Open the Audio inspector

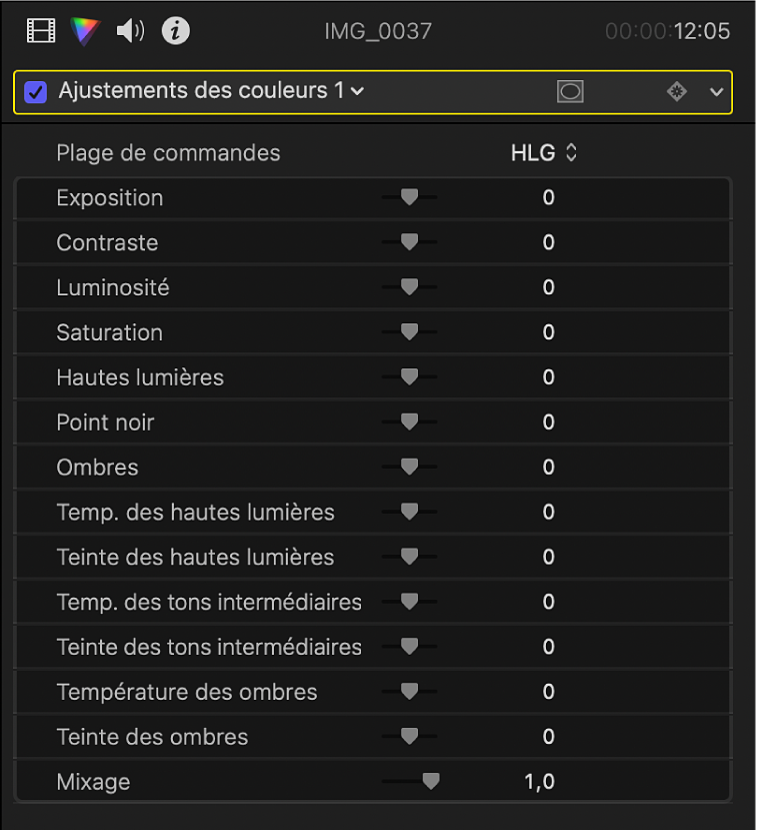[x=129, y=30]
